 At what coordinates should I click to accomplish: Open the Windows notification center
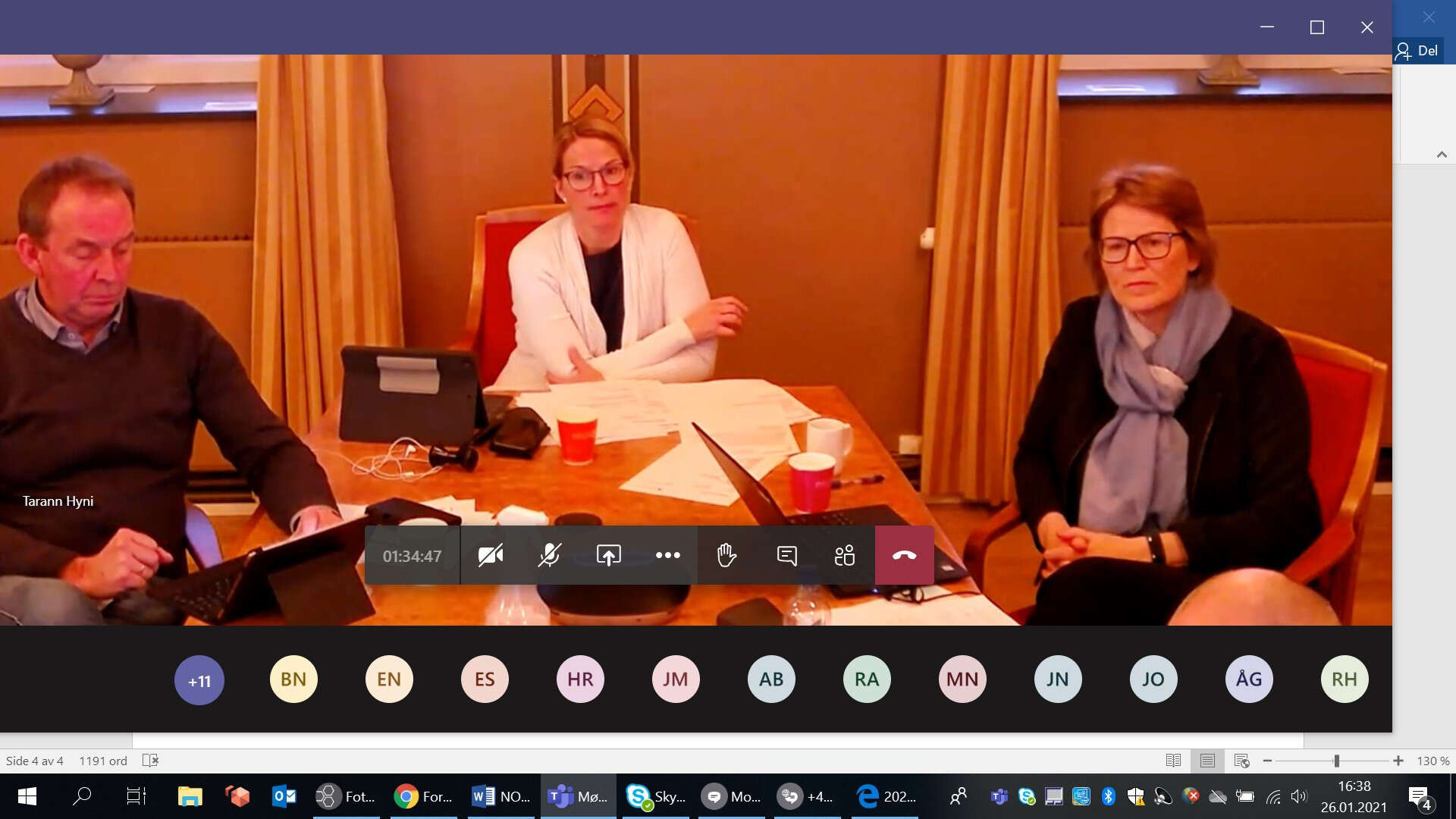(x=1419, y=796)
